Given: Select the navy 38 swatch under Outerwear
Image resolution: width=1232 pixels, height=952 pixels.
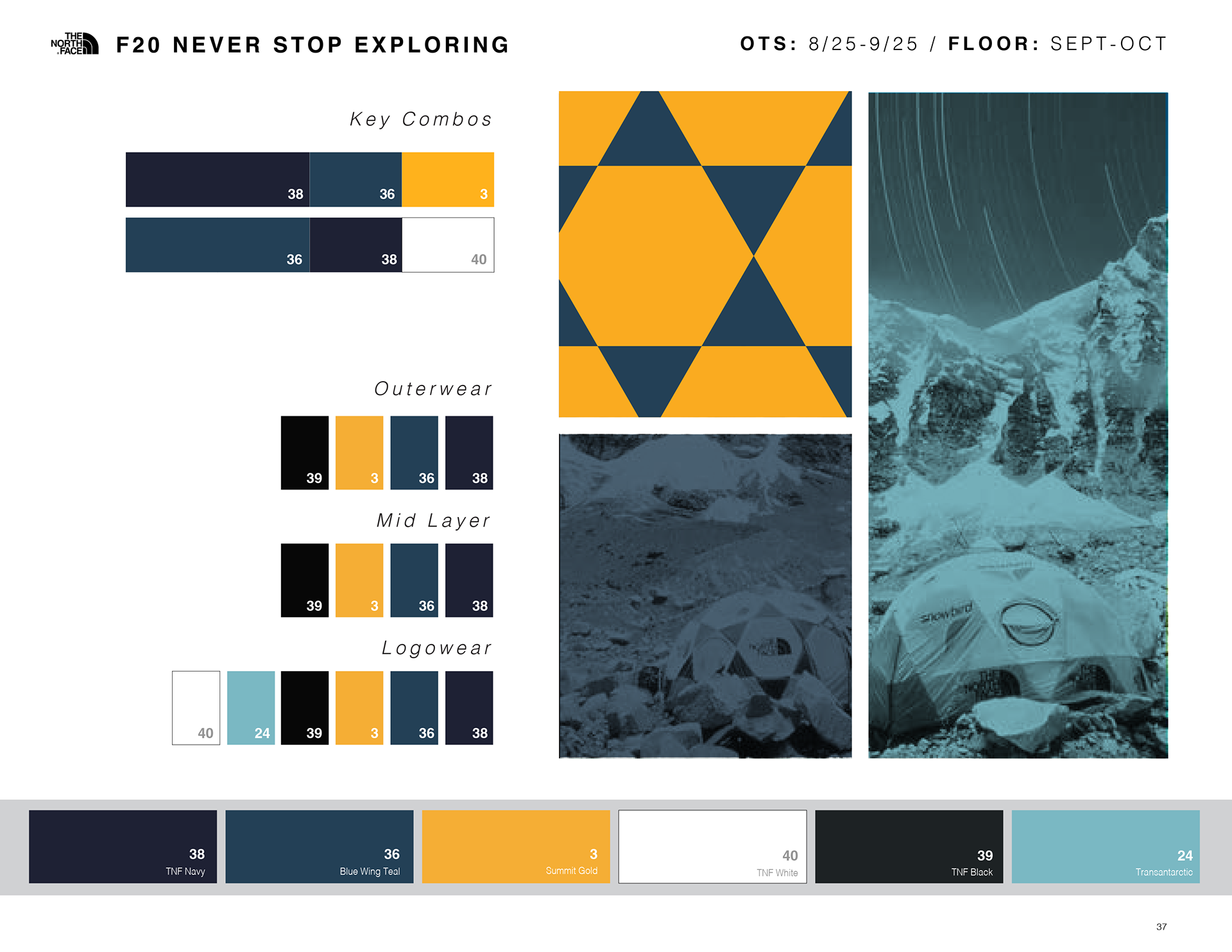Looking at the screenshot, I should (469, 453).
